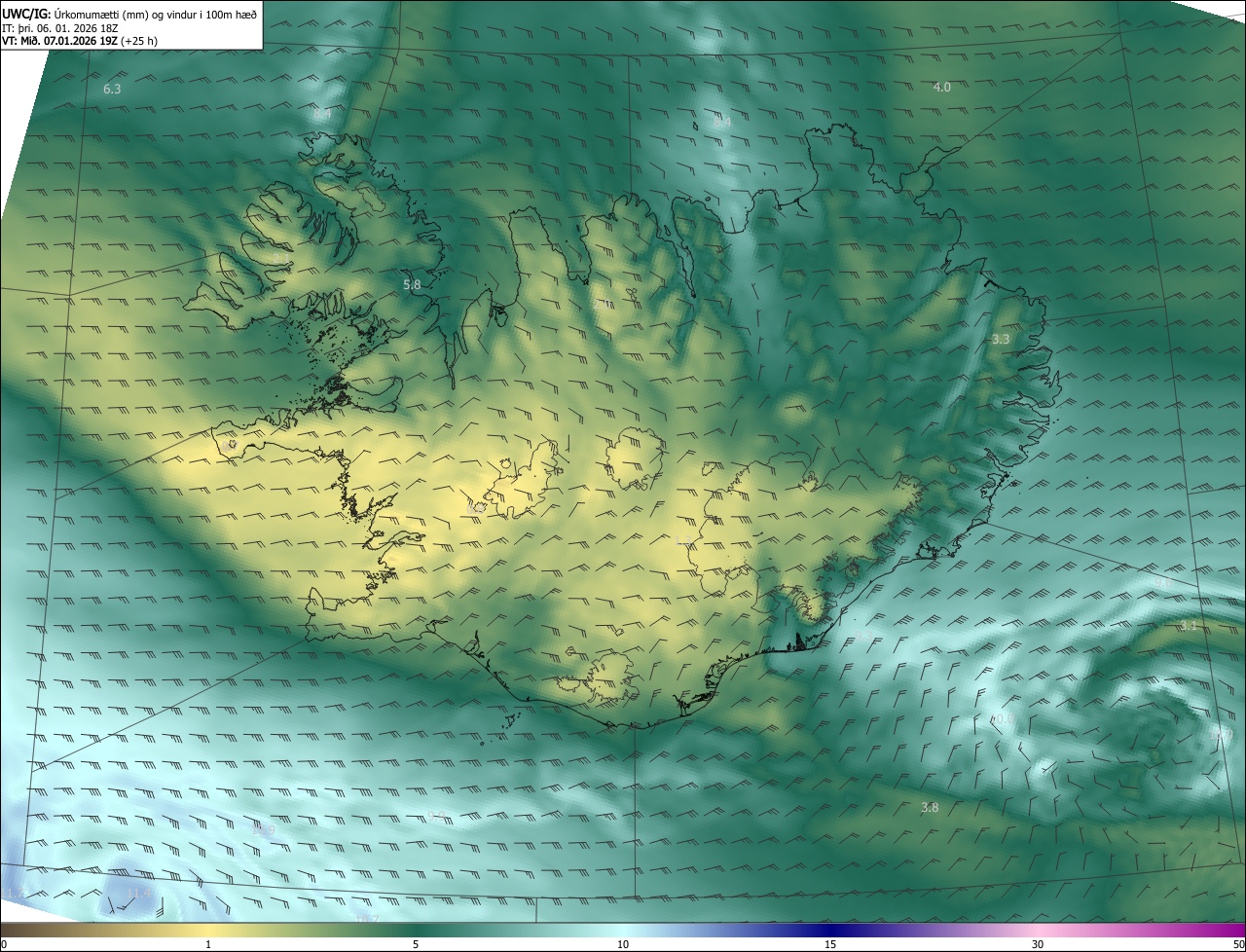Screen dimensions: 1246x952
Task: Click the 3.3 value label on east Iceland
Action: pos(1000,340)
